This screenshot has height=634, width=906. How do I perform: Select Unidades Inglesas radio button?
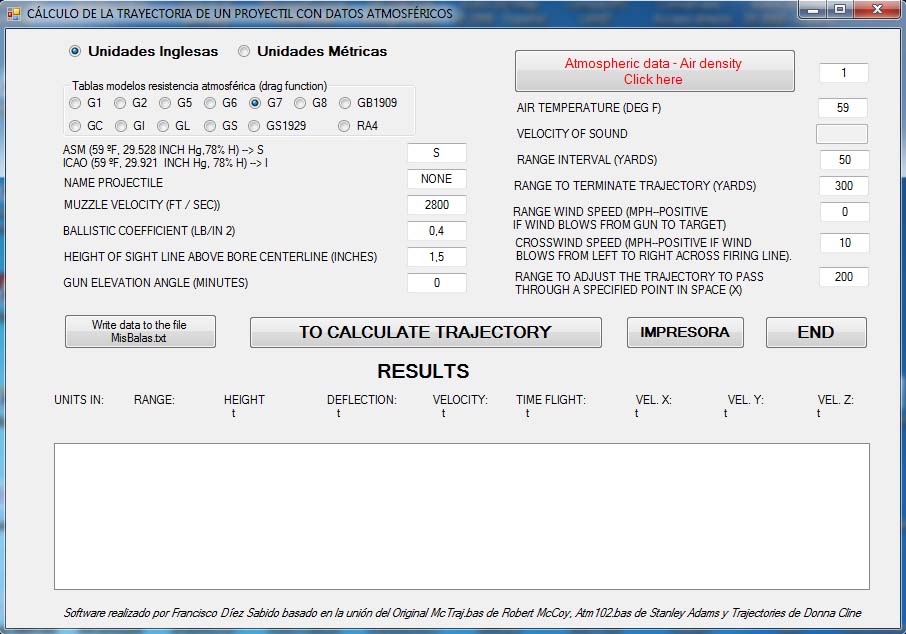pyautogui.click(x=75, y=51)
